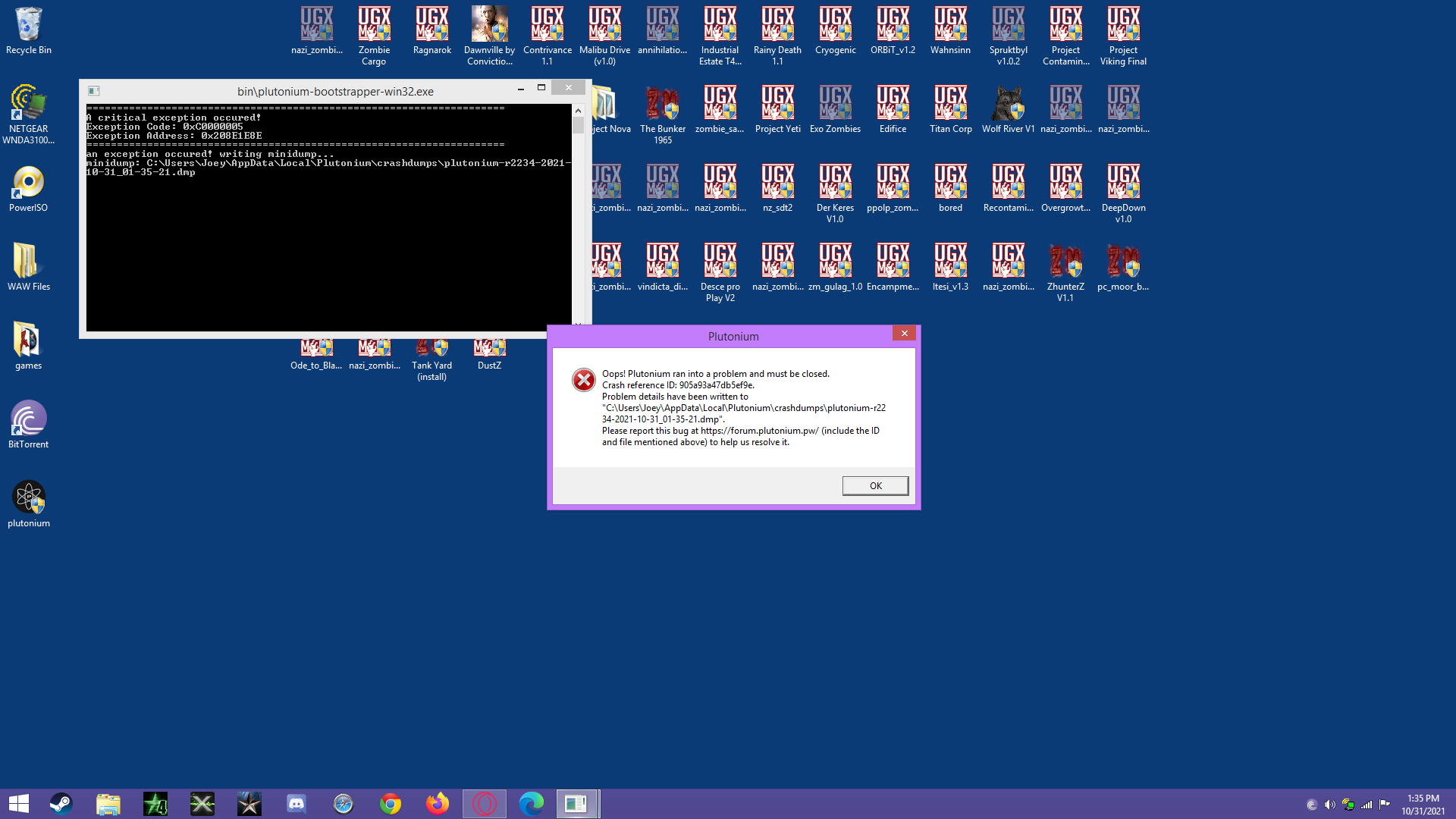The width and height of the screenshot is (1456, 819).
Task: Select the Industrial Estate T4 icon
Action: [720, 36]
